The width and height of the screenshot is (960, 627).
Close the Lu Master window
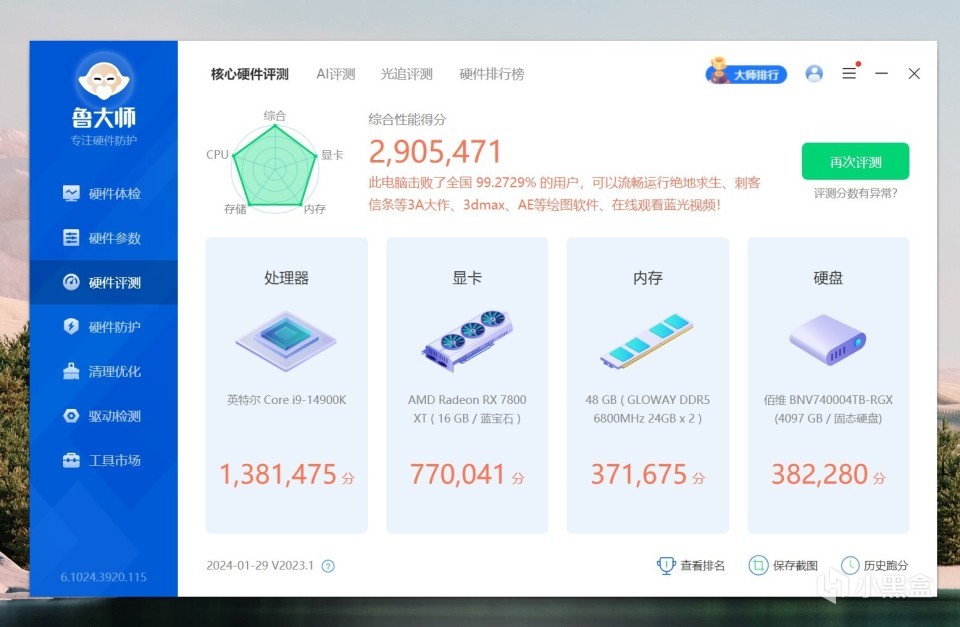click(914, 73)
